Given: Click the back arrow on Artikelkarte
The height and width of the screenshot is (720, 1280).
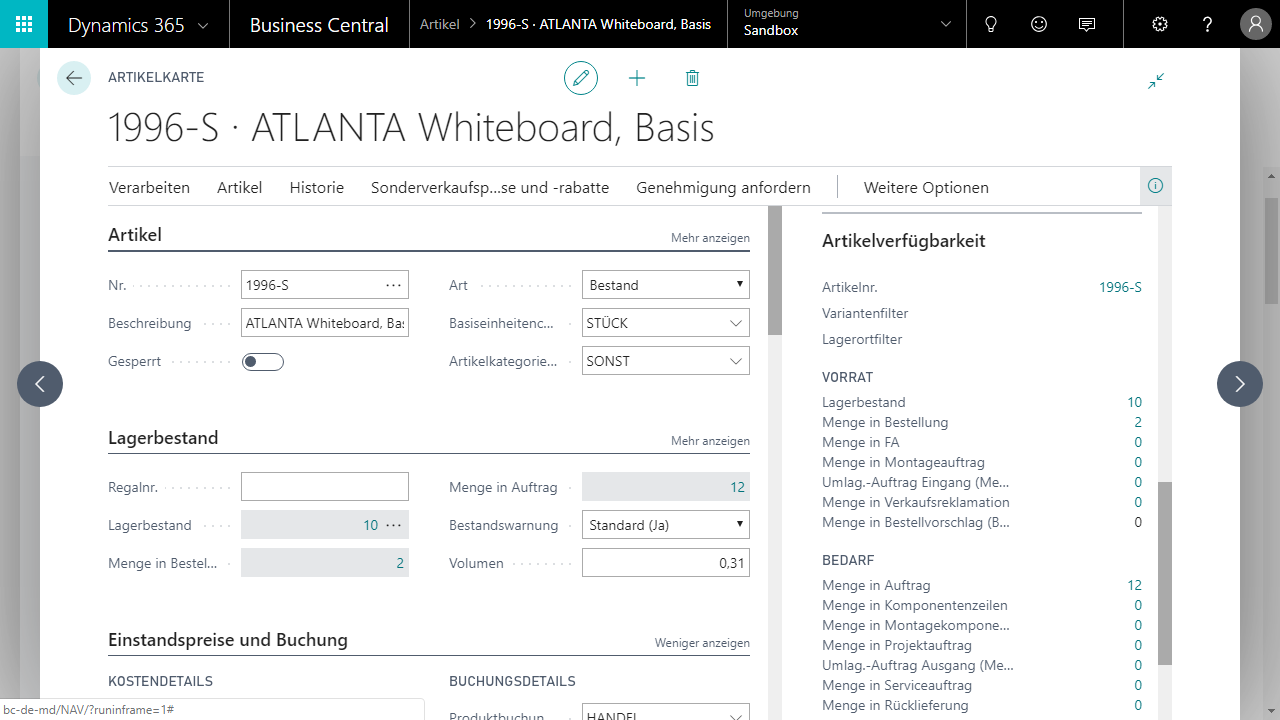Looking at the screenshot, I should [x=74, y=78].
